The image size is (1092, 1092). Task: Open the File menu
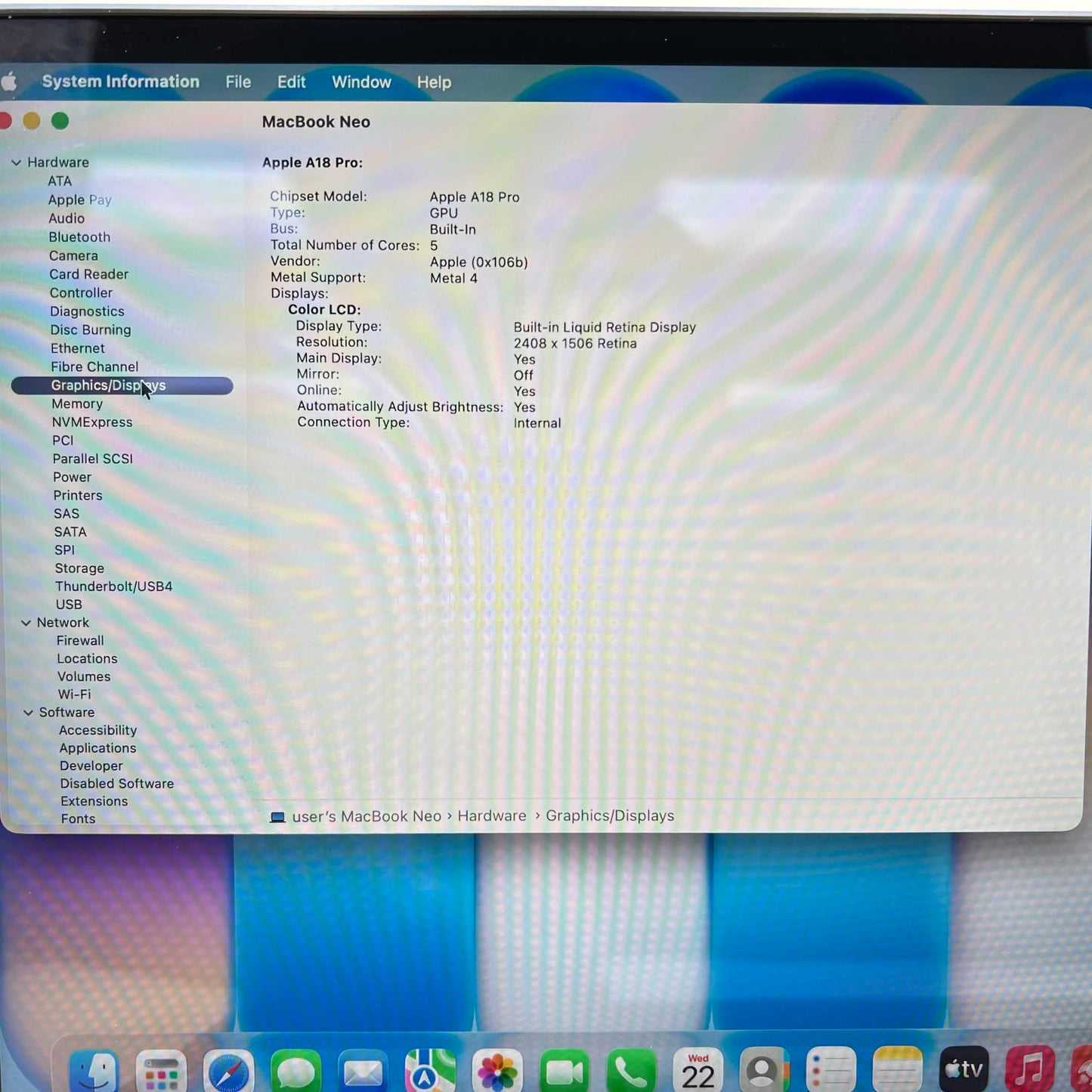(x=238, y=82)
